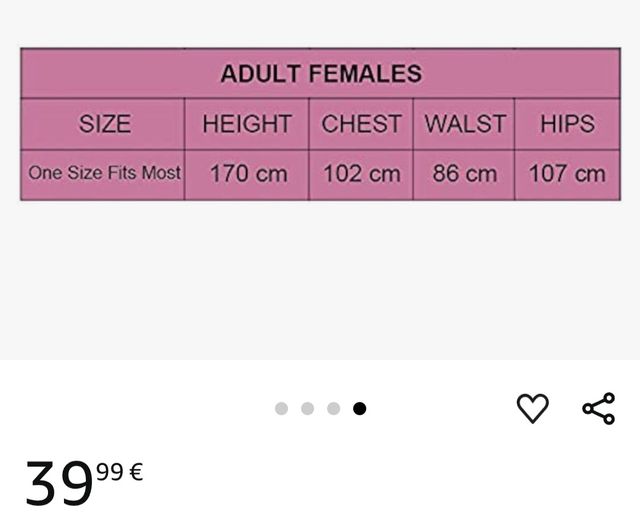This screenshot has width=640, height=530.
Task: Tap the heart wishlist icon
Action: tap(532, 408)
